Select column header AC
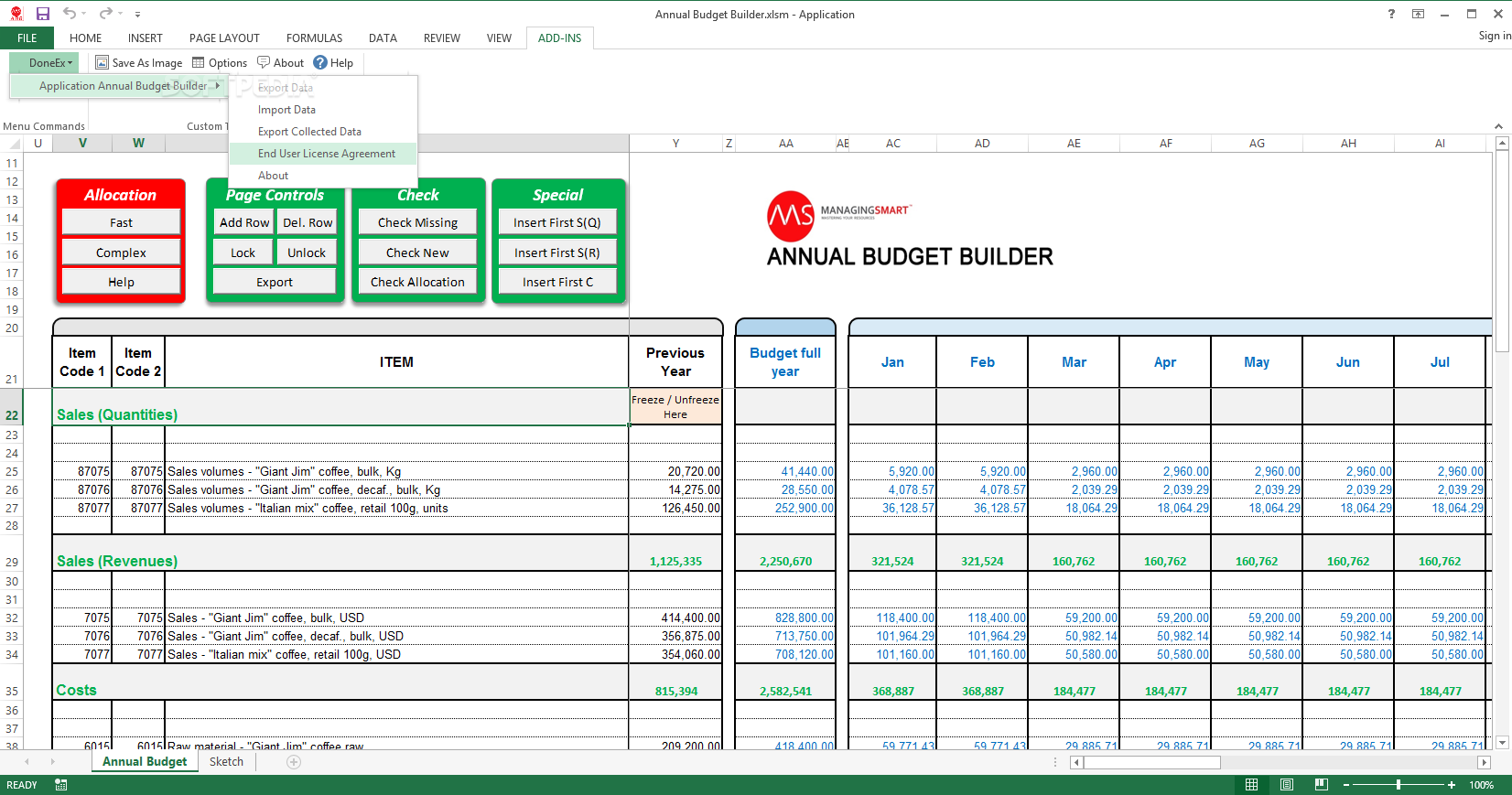Image resolution: width=1512 pixels, height=795 pixels. (x=893, y=144)
